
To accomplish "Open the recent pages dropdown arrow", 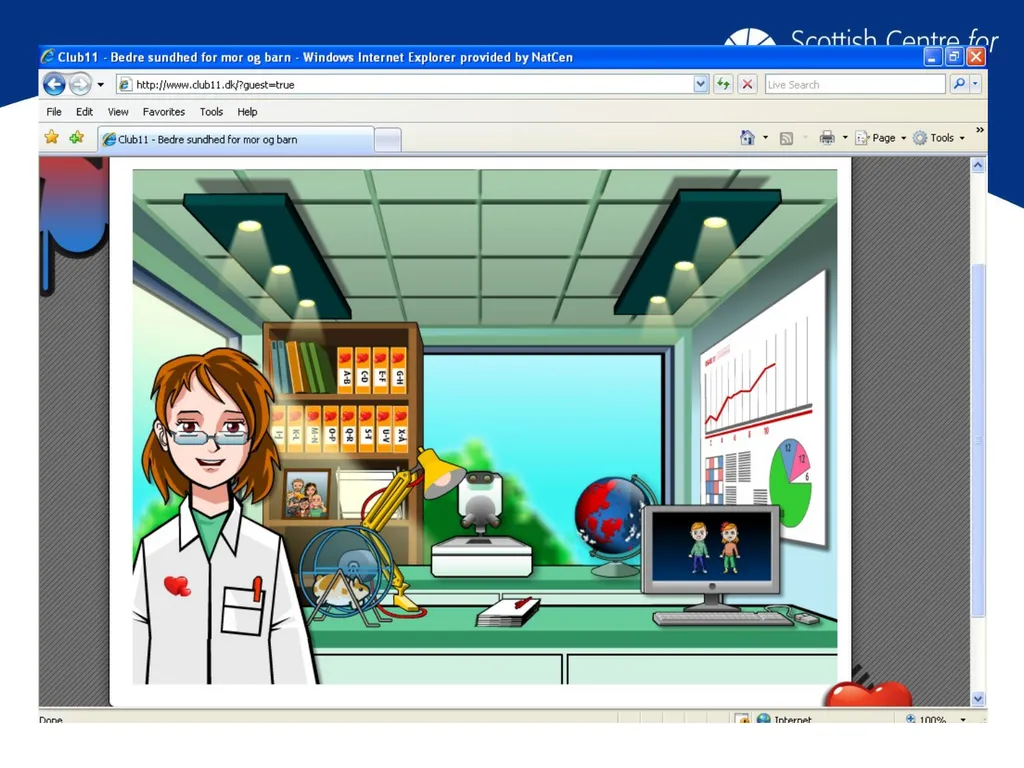I will coord(101,84).
